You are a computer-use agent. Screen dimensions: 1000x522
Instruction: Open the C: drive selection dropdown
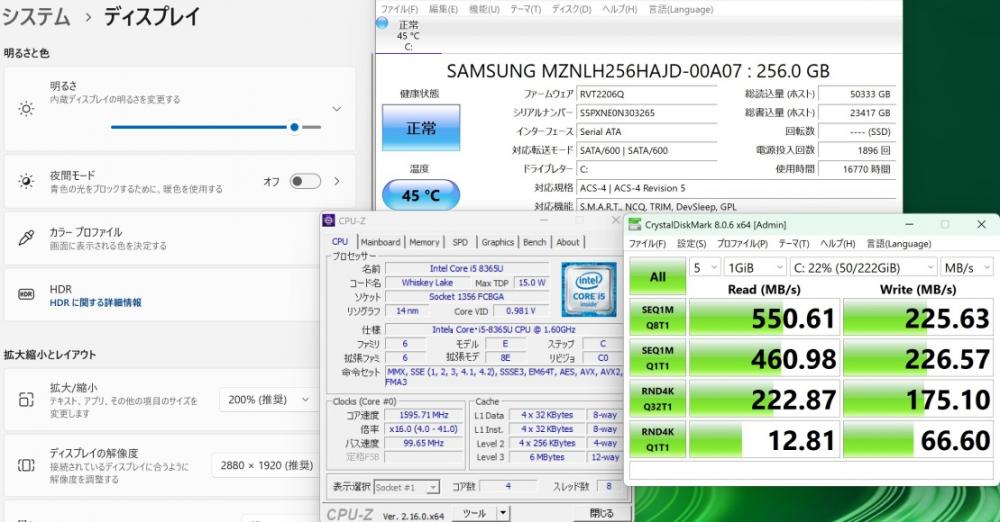pos(862,268)
